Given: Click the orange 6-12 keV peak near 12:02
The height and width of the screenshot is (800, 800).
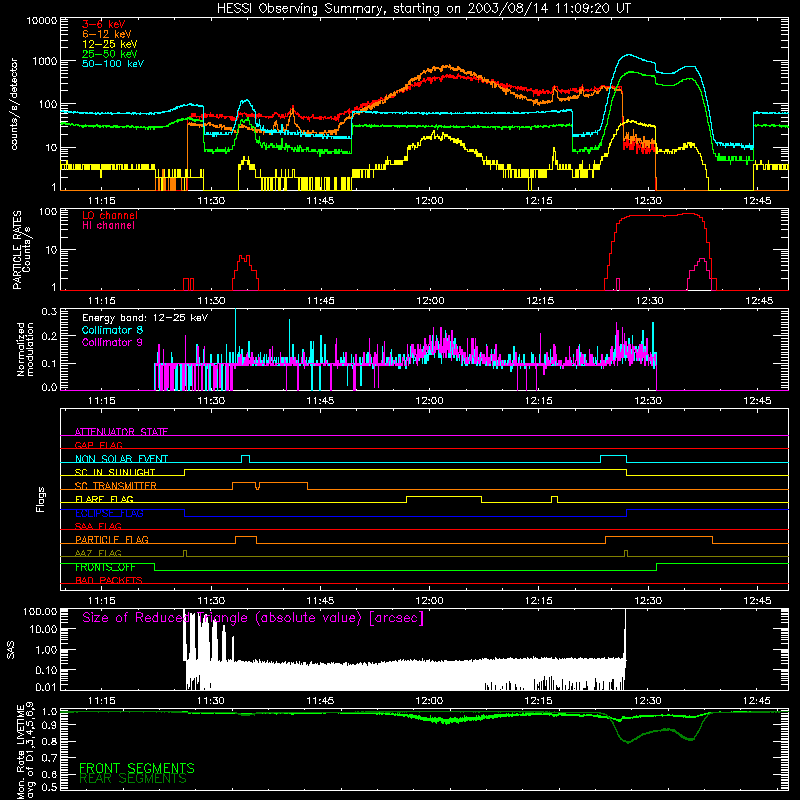Looking at the screenshot, I should click(x=447, y=66).
